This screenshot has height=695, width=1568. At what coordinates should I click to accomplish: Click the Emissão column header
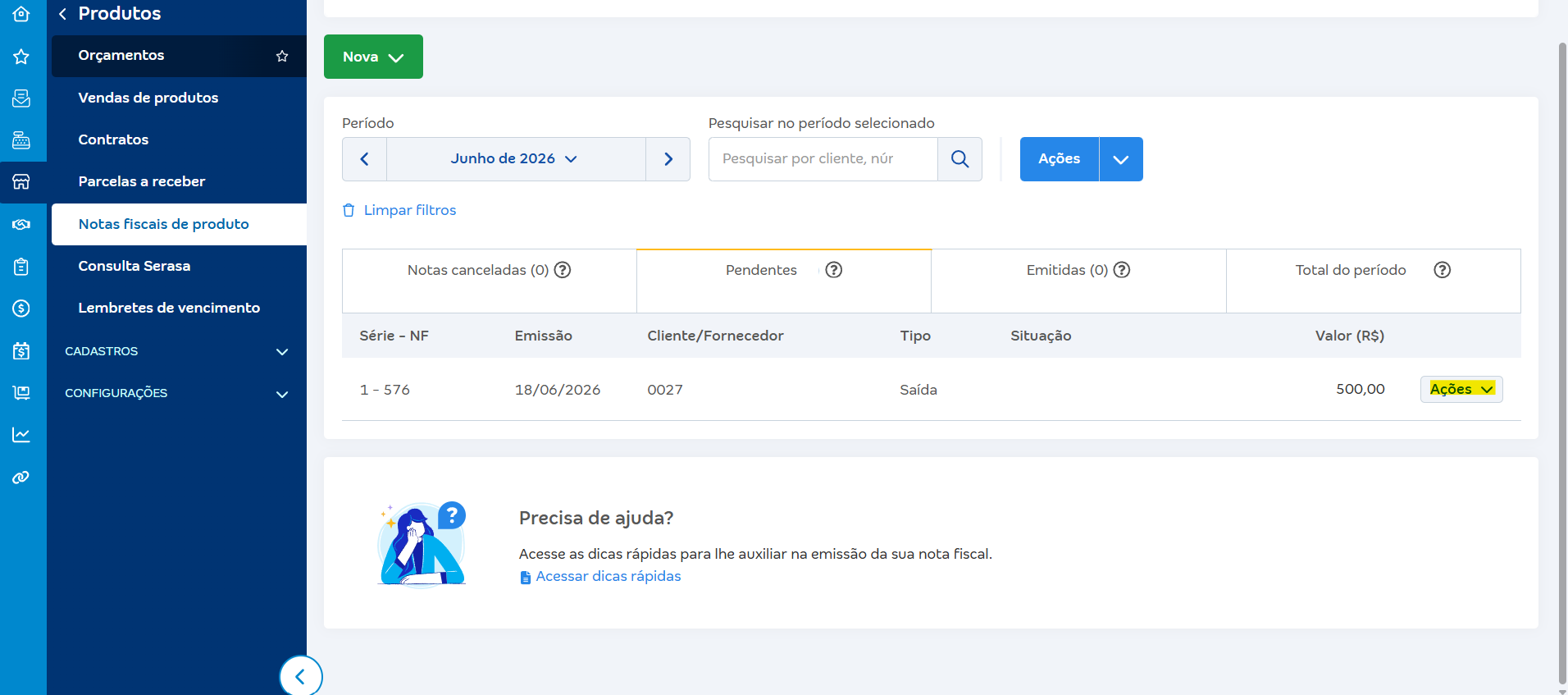click(544, 336)
